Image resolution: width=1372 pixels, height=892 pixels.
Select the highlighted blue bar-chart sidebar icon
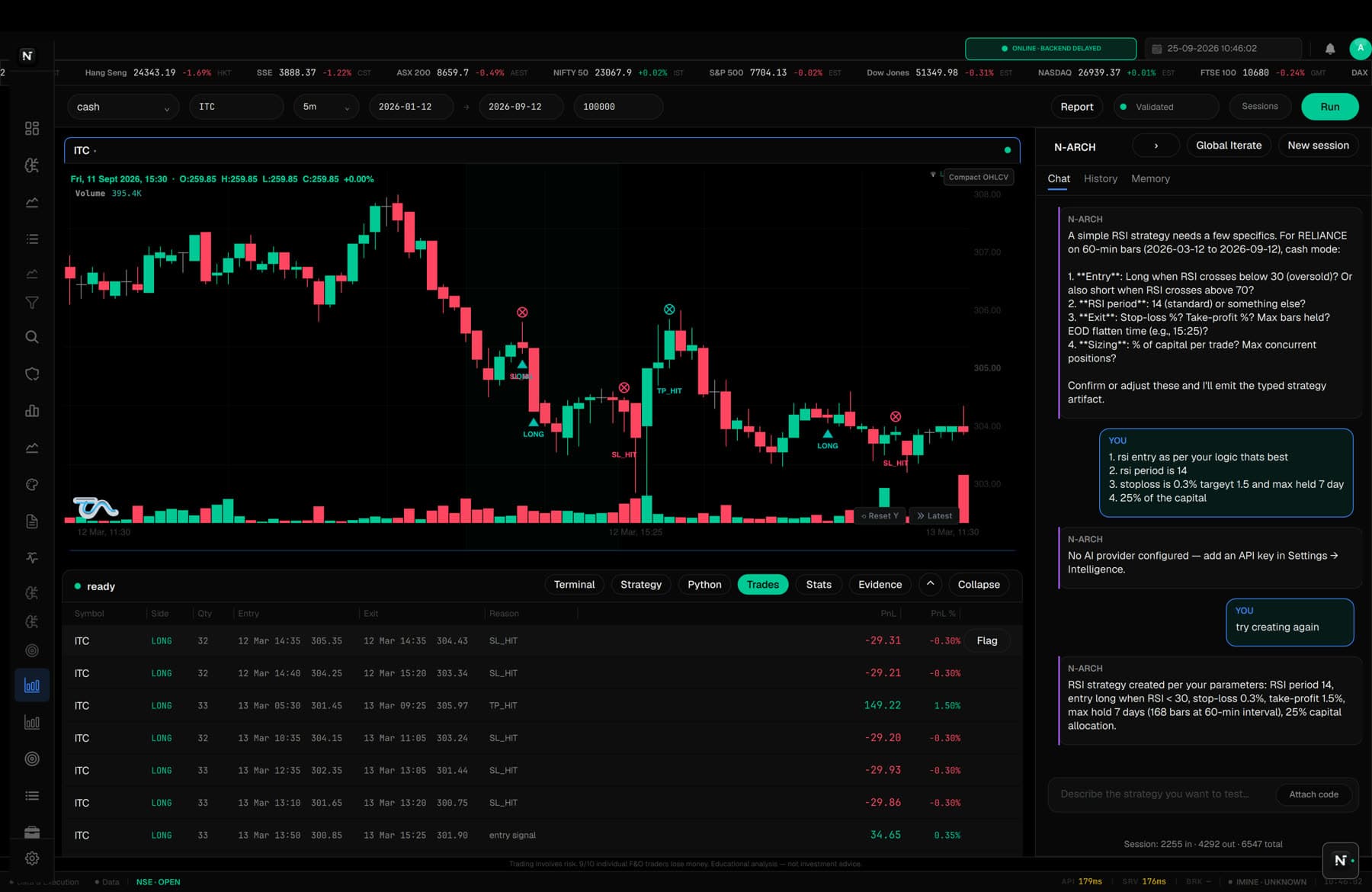32,685
